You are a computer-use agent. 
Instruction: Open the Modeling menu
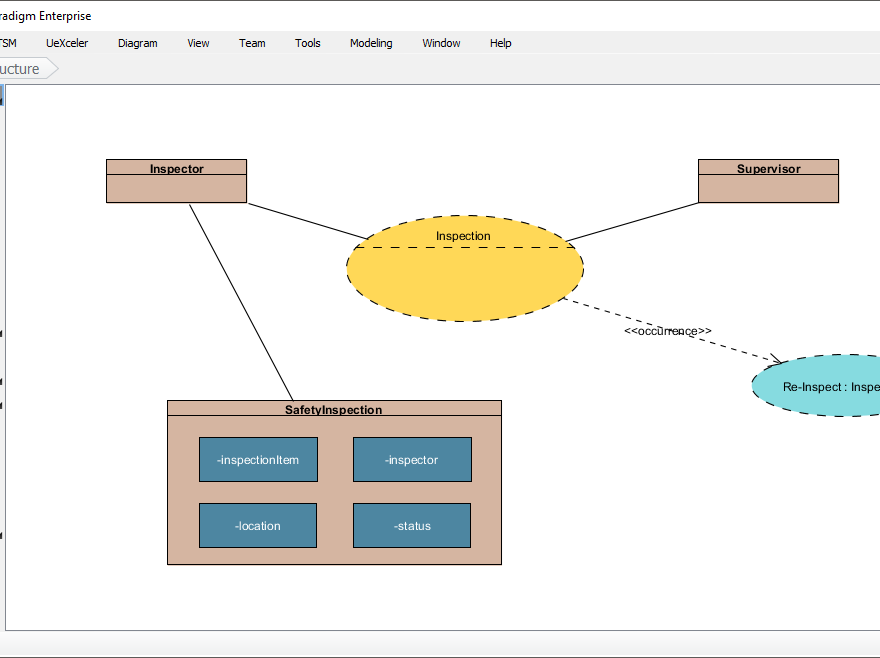coord(371,43)
